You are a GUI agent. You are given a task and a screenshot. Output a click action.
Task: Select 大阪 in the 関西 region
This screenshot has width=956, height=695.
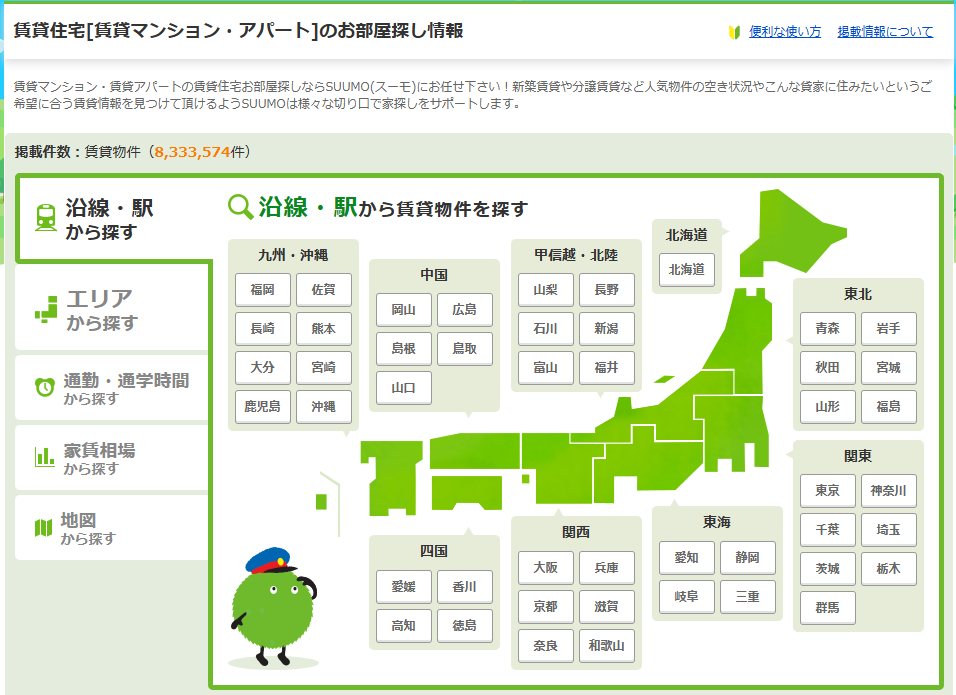546,568
